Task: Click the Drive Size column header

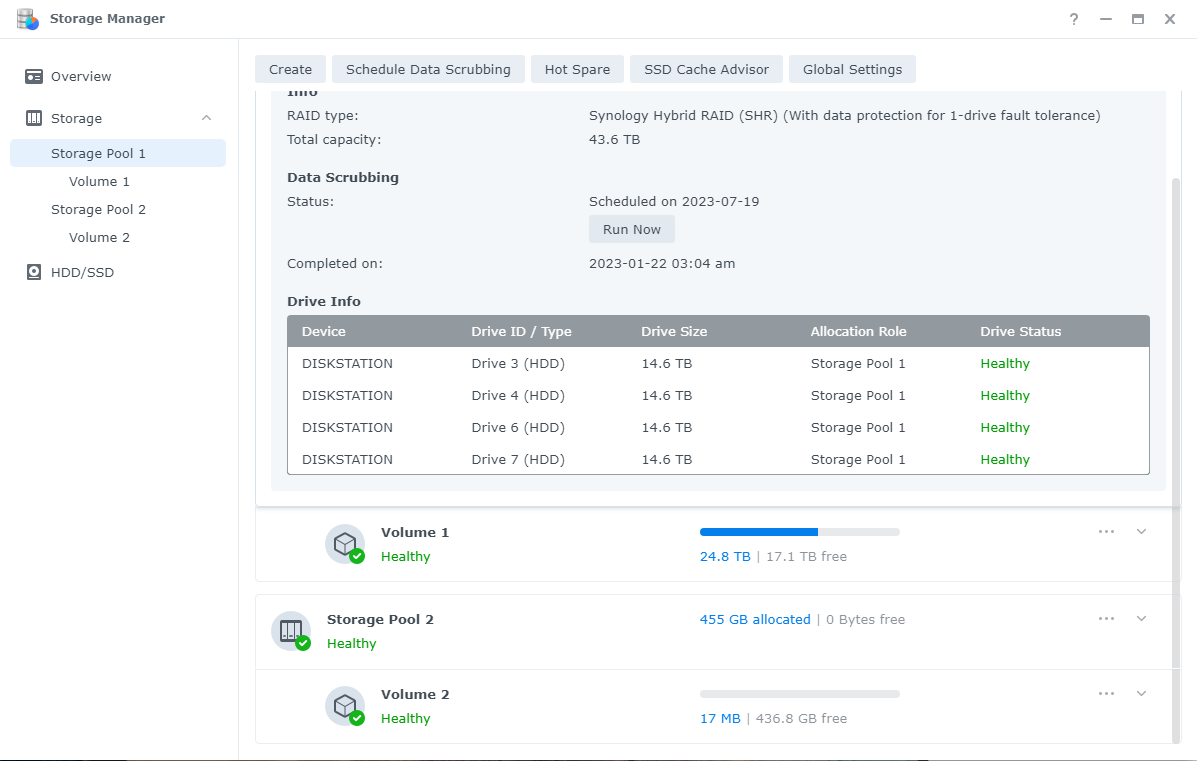Action: pos(674,331)
